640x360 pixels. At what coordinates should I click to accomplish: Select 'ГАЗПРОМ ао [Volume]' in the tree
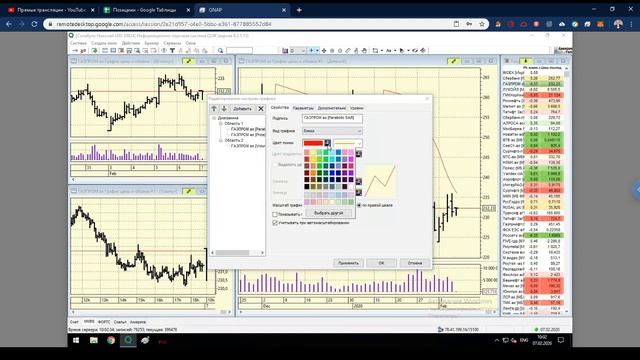click(248, 146)
